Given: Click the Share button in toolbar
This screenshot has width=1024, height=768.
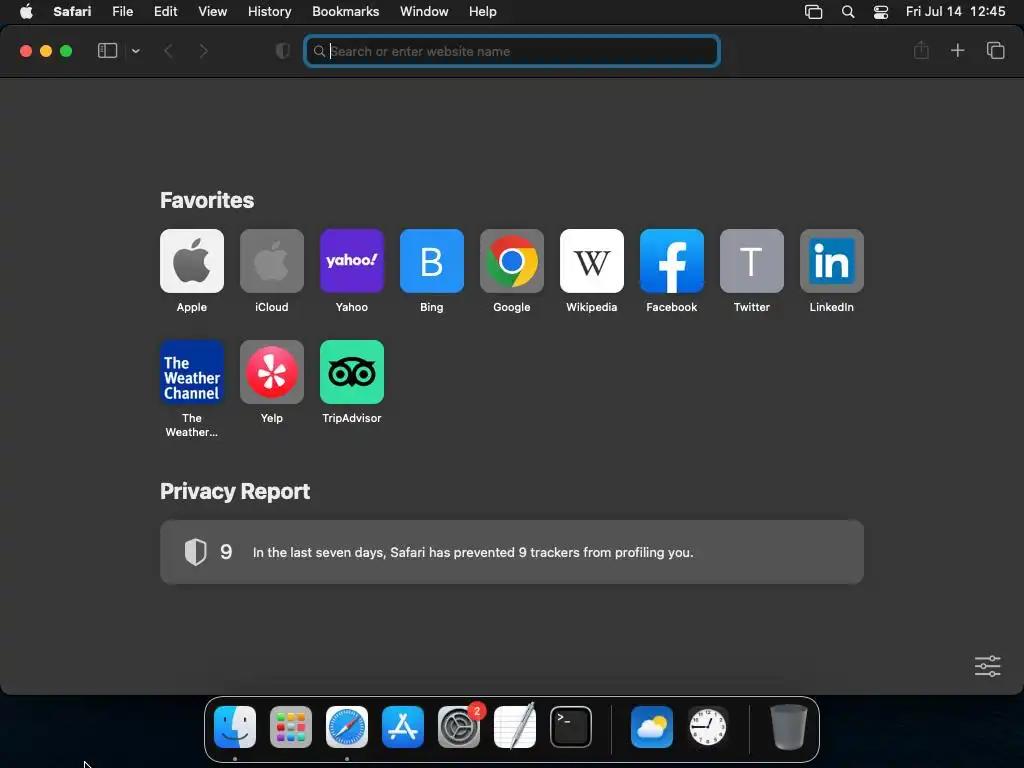Looking at the screenshot, I should pyautogui.click(x=921, y=50).
